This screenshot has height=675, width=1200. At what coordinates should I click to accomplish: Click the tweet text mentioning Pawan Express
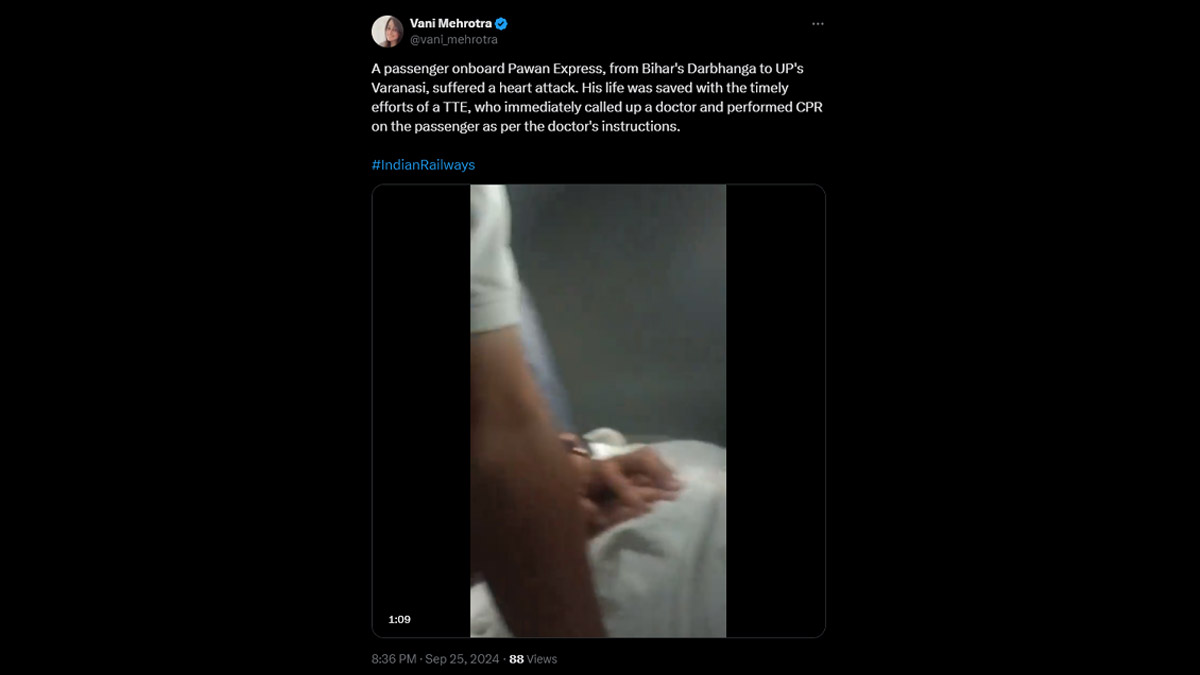point(597,97)
